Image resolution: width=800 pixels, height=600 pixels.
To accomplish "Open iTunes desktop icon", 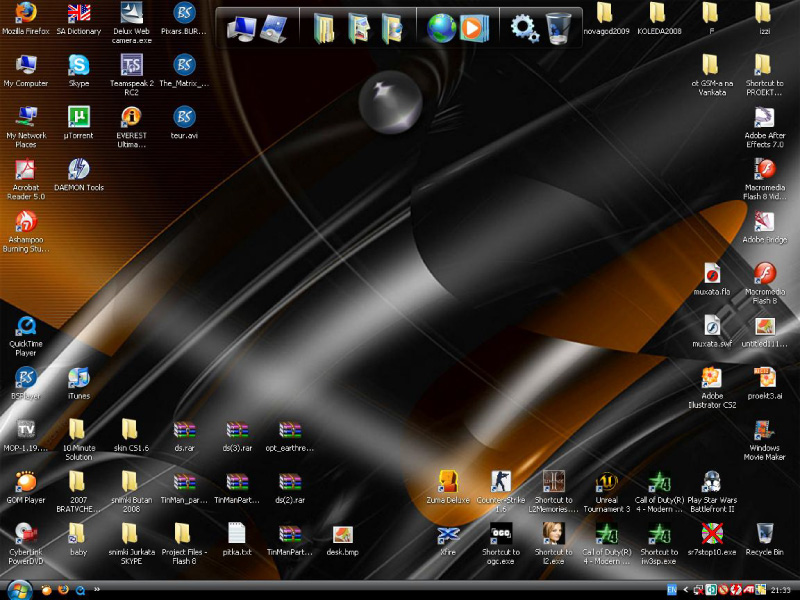I will (x=78, y=378).
